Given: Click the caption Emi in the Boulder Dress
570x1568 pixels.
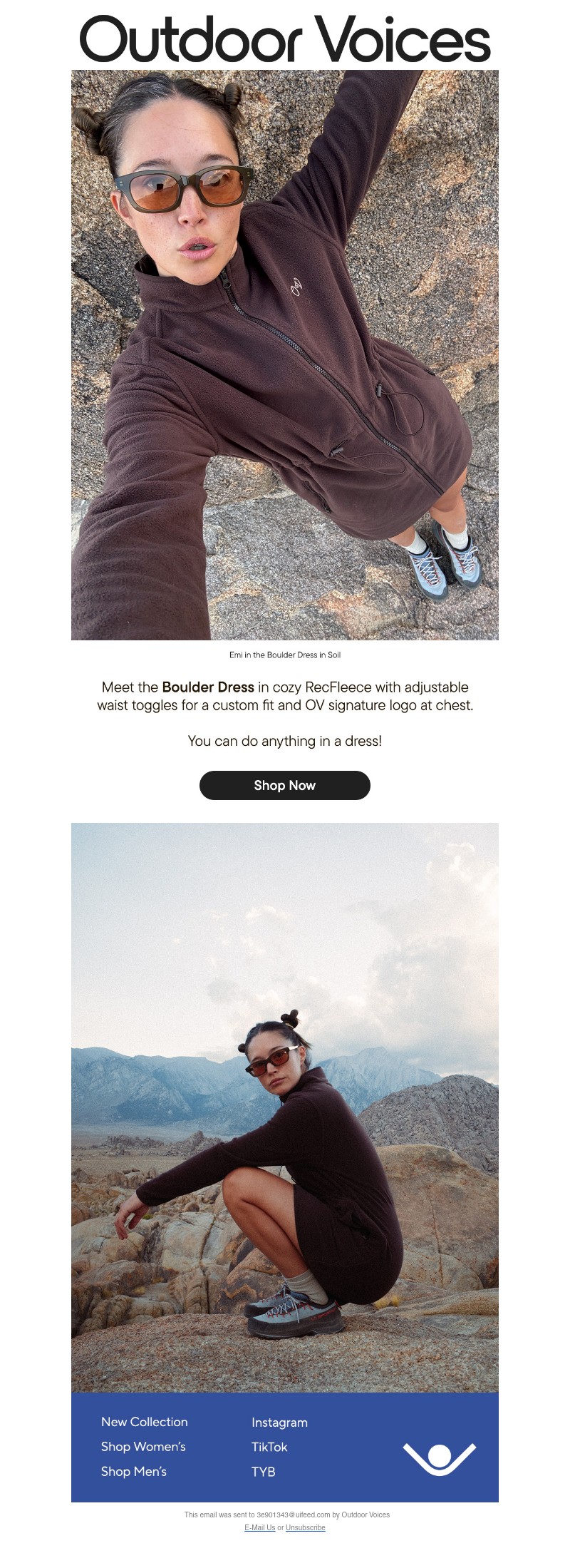Looking at the screenshot, I should click(285, 655).
